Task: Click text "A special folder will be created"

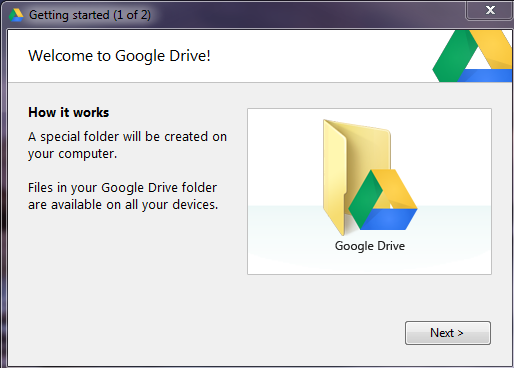Action: (118, 137)
